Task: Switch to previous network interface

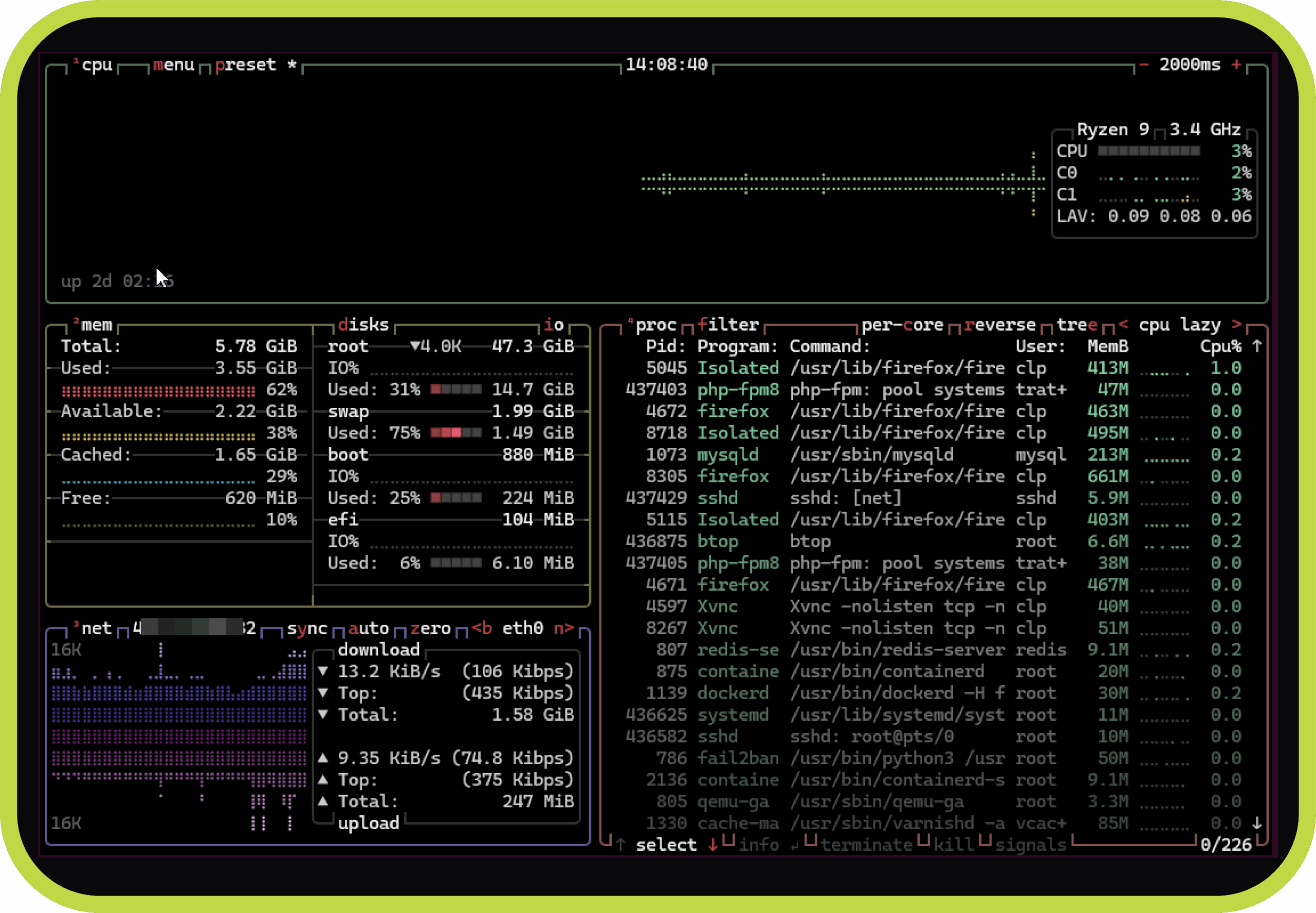Action: coord(482,628)
